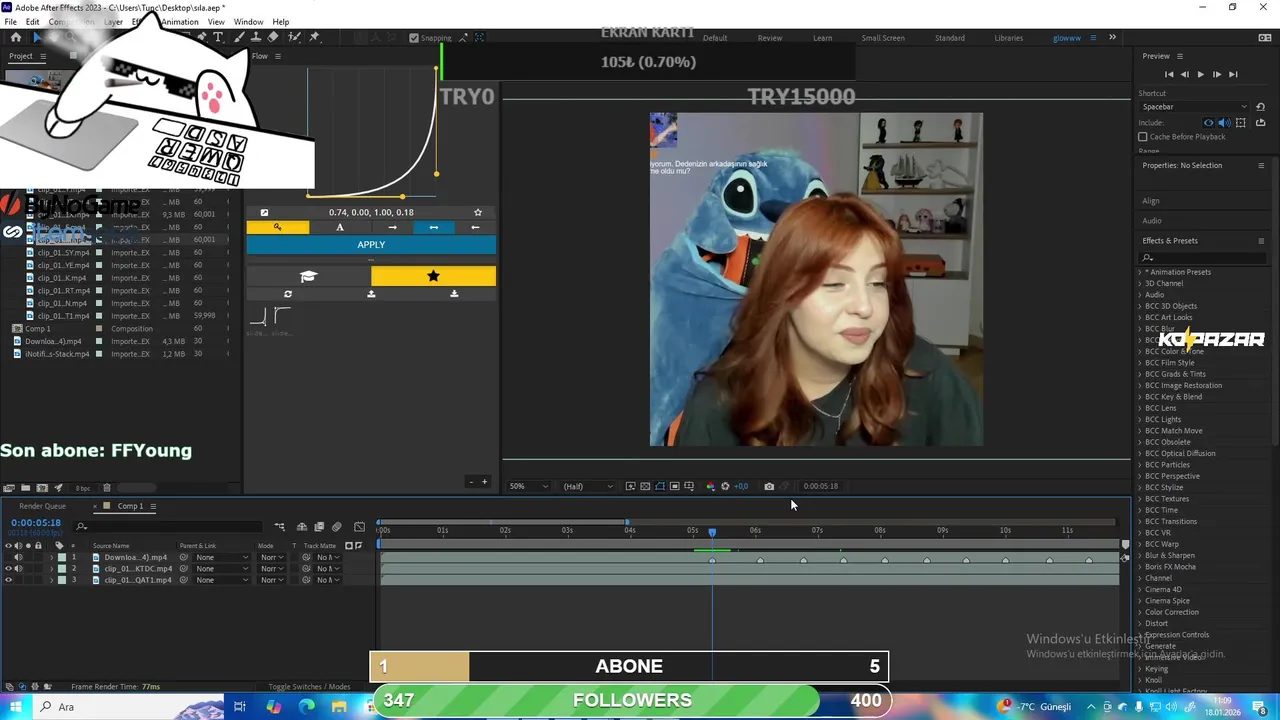
Task: Open the View menu
Action: click(x=216, y=22)
